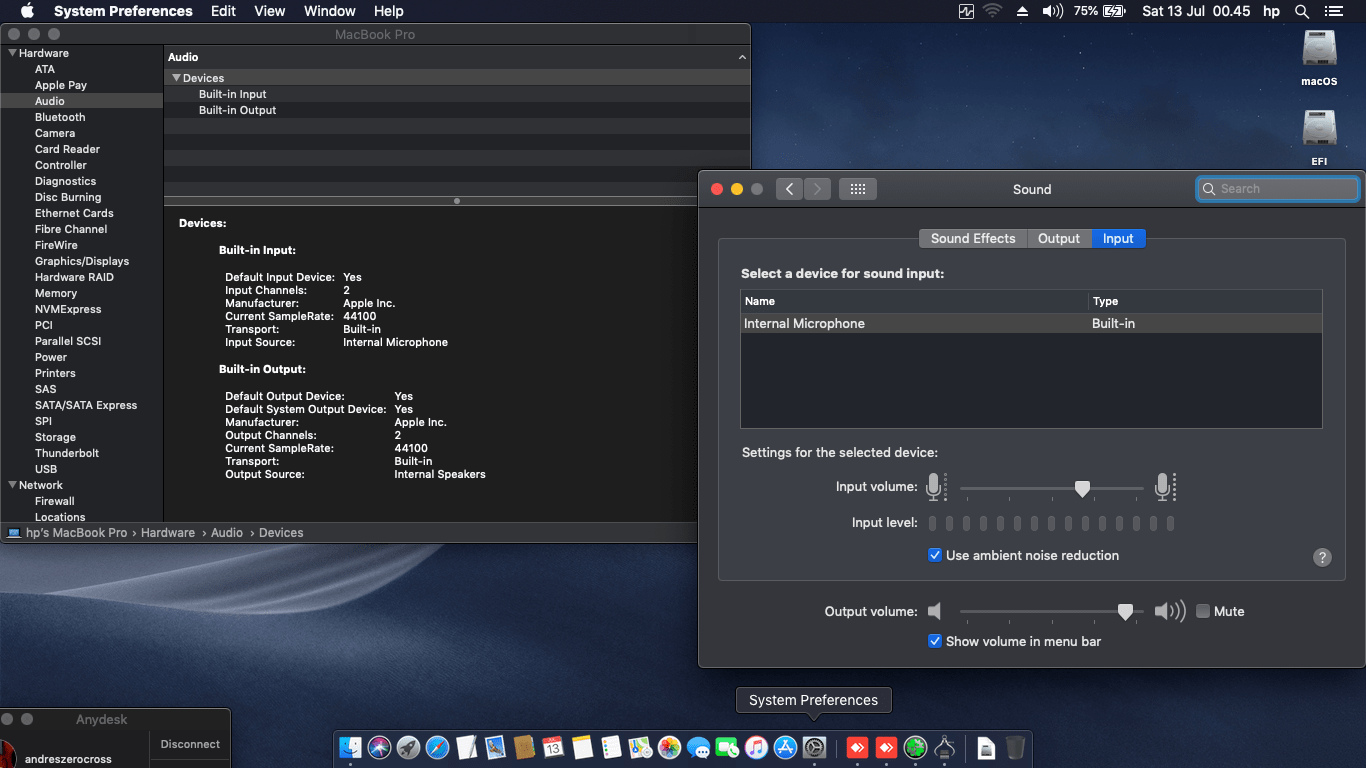Image resolution: width=1366 pixels, height=768 pixels.
Task: Open the macOS drive on desktop
Action: [x=1319, y=58]
